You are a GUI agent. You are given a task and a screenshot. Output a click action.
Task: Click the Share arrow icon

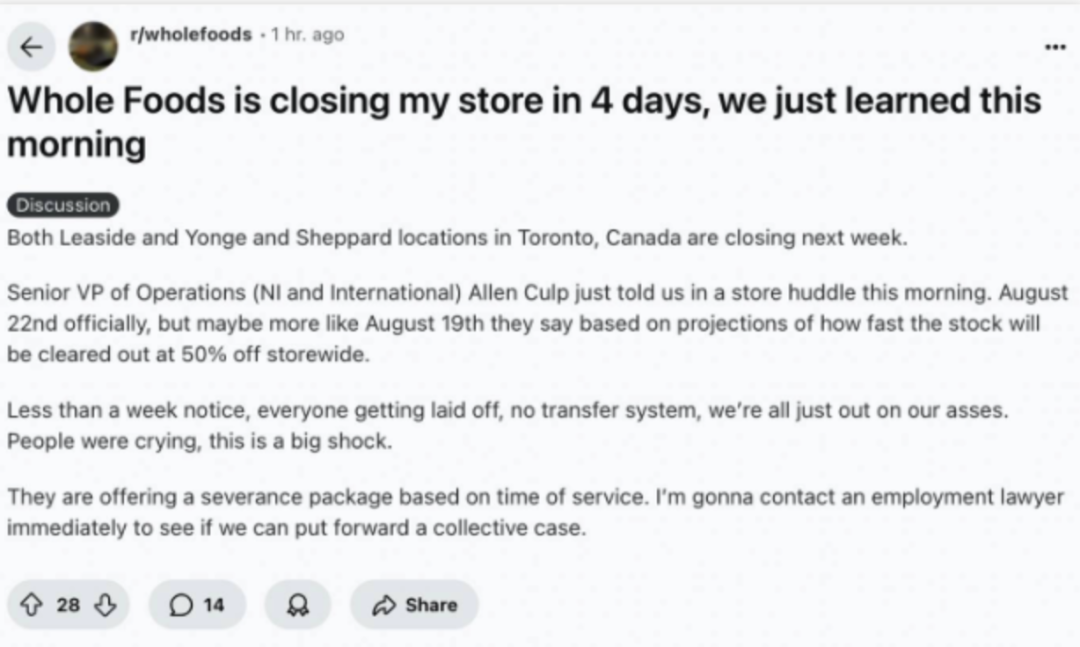384,605
